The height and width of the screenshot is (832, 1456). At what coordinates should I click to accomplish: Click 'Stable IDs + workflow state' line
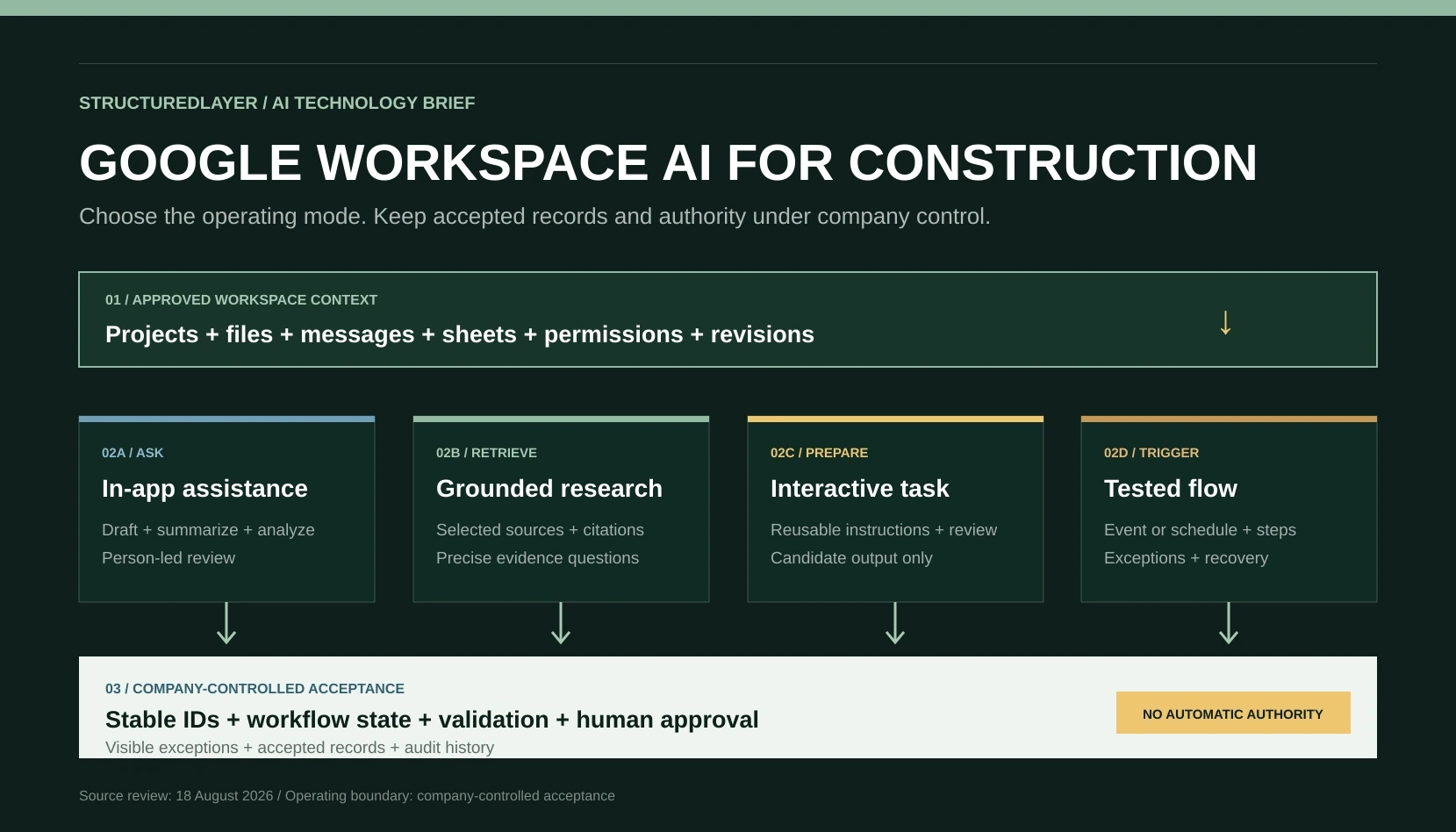click(x=432, y=720)
